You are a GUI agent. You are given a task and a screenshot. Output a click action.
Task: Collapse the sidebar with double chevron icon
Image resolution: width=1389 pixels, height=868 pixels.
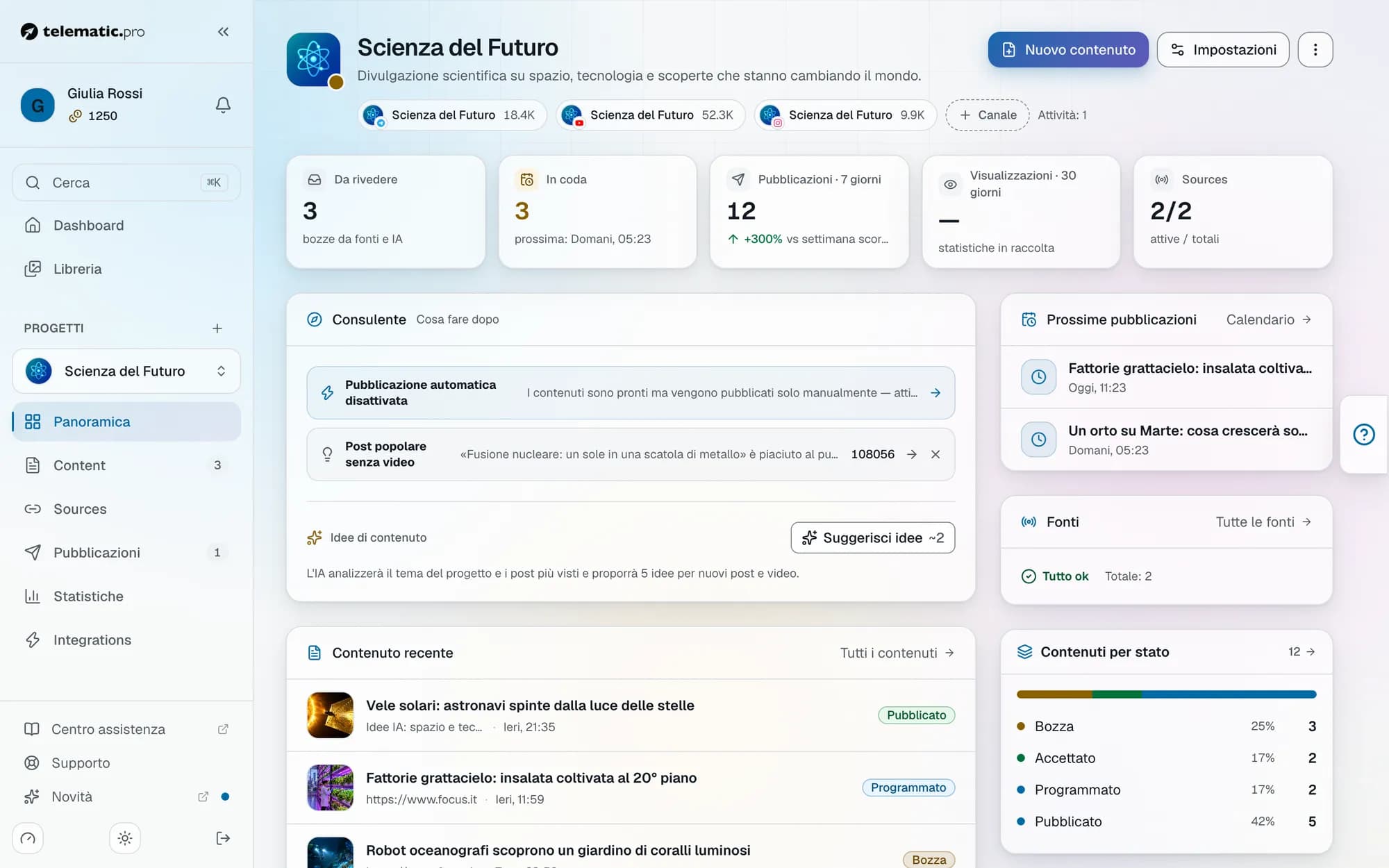pos(223,32)
